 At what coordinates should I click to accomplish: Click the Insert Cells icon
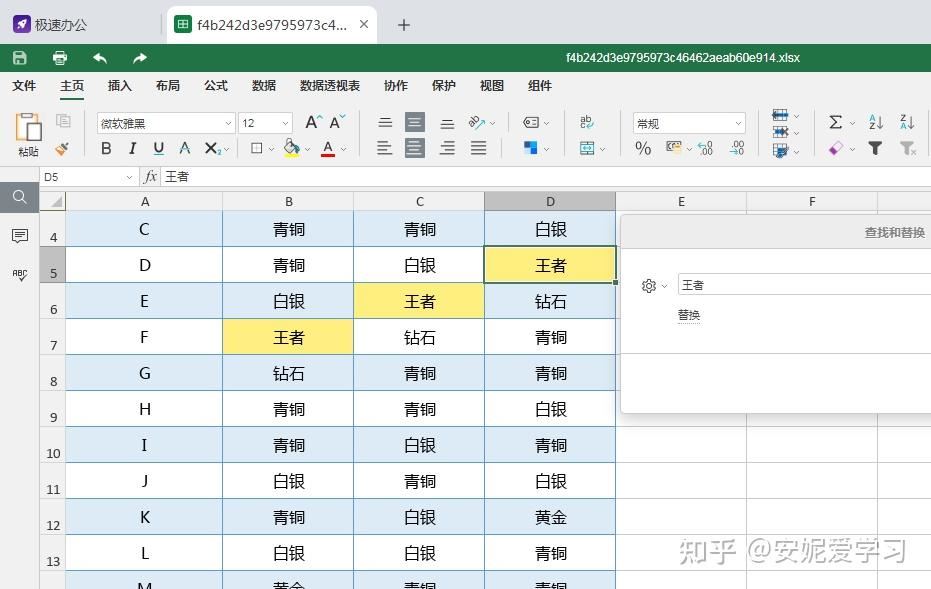pos(780,115)
